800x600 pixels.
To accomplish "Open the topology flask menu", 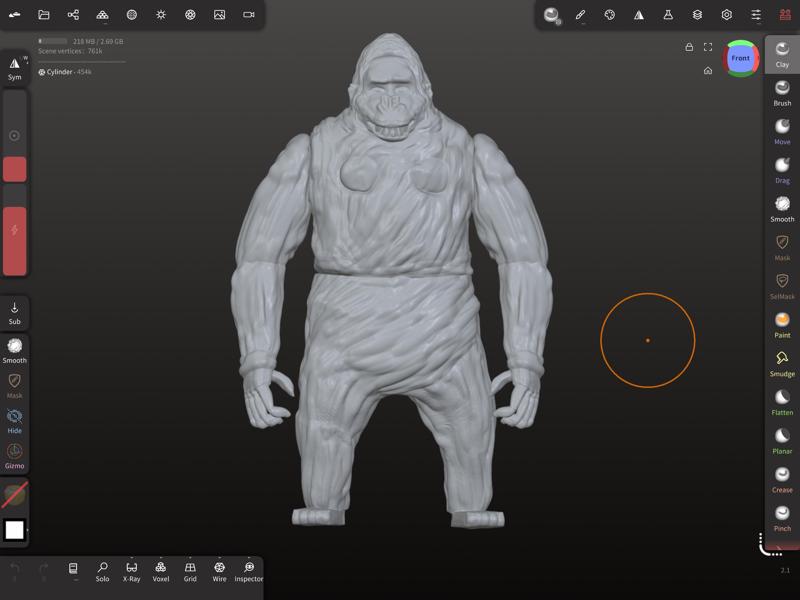I will click(668, 15).
